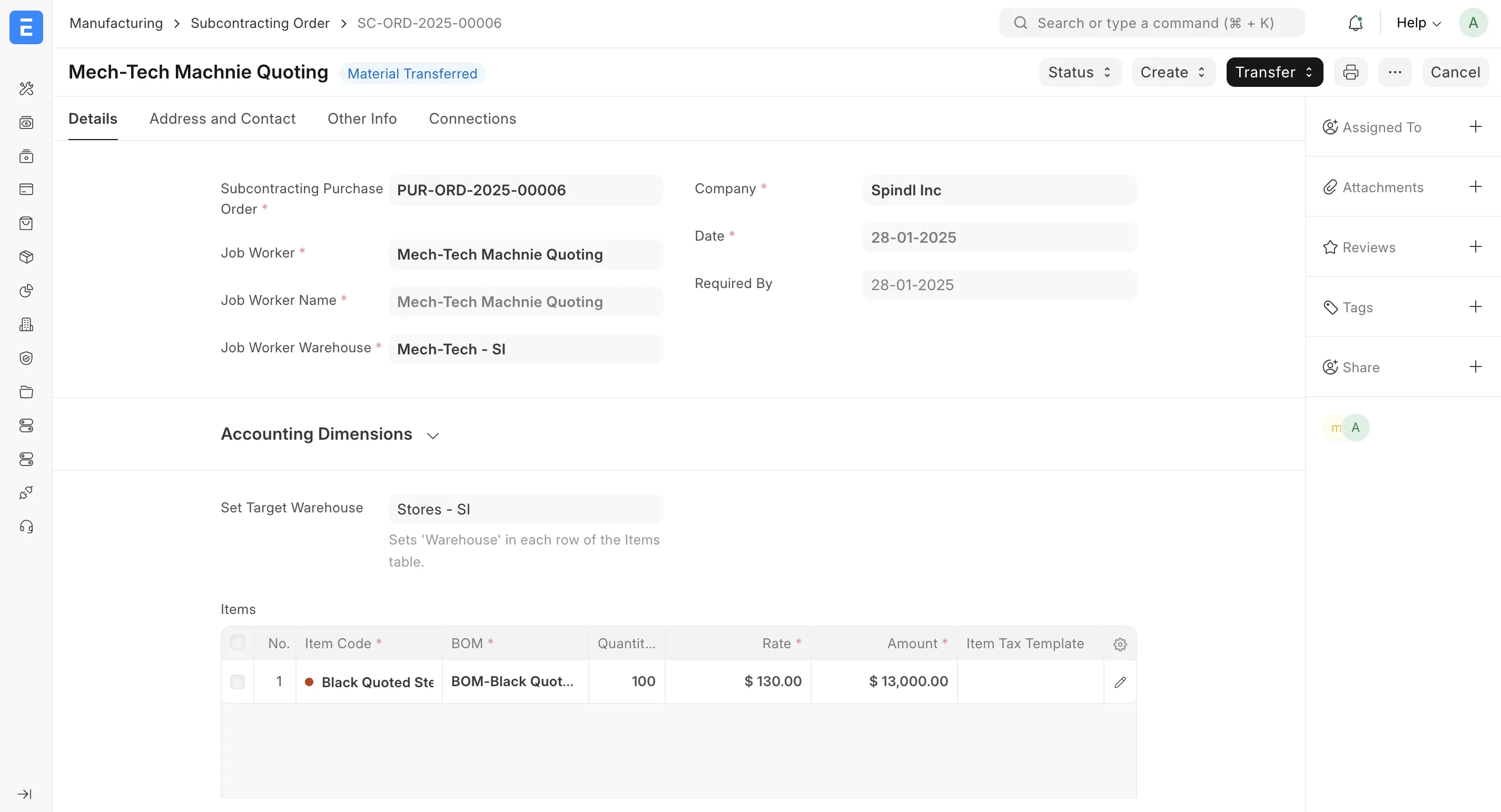1501x812 pixels.
Task: Open the Transfer dropdown button
Action: click(x=1274, y=72)
